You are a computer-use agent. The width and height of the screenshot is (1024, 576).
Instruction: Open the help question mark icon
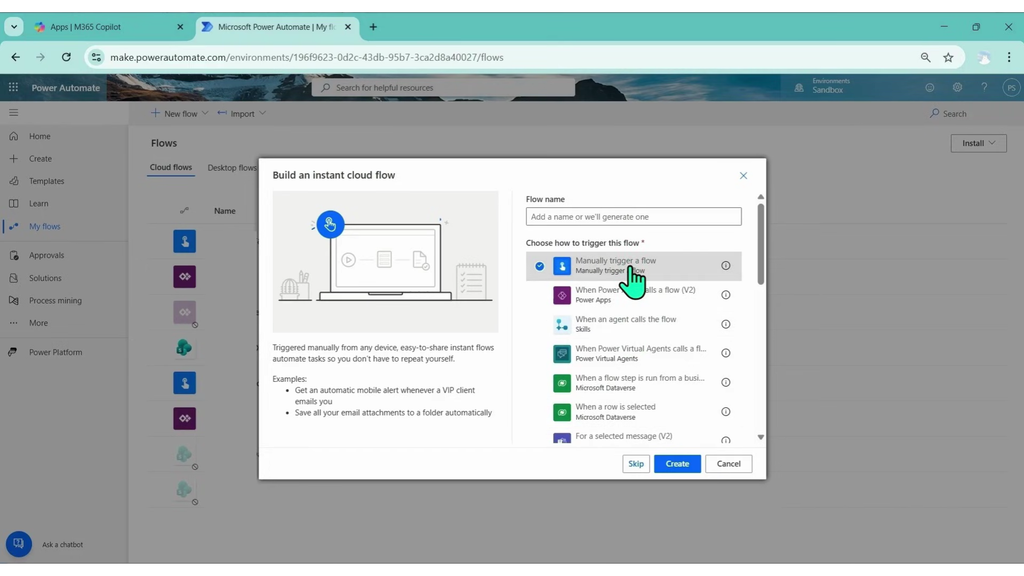tap(984, 88)
